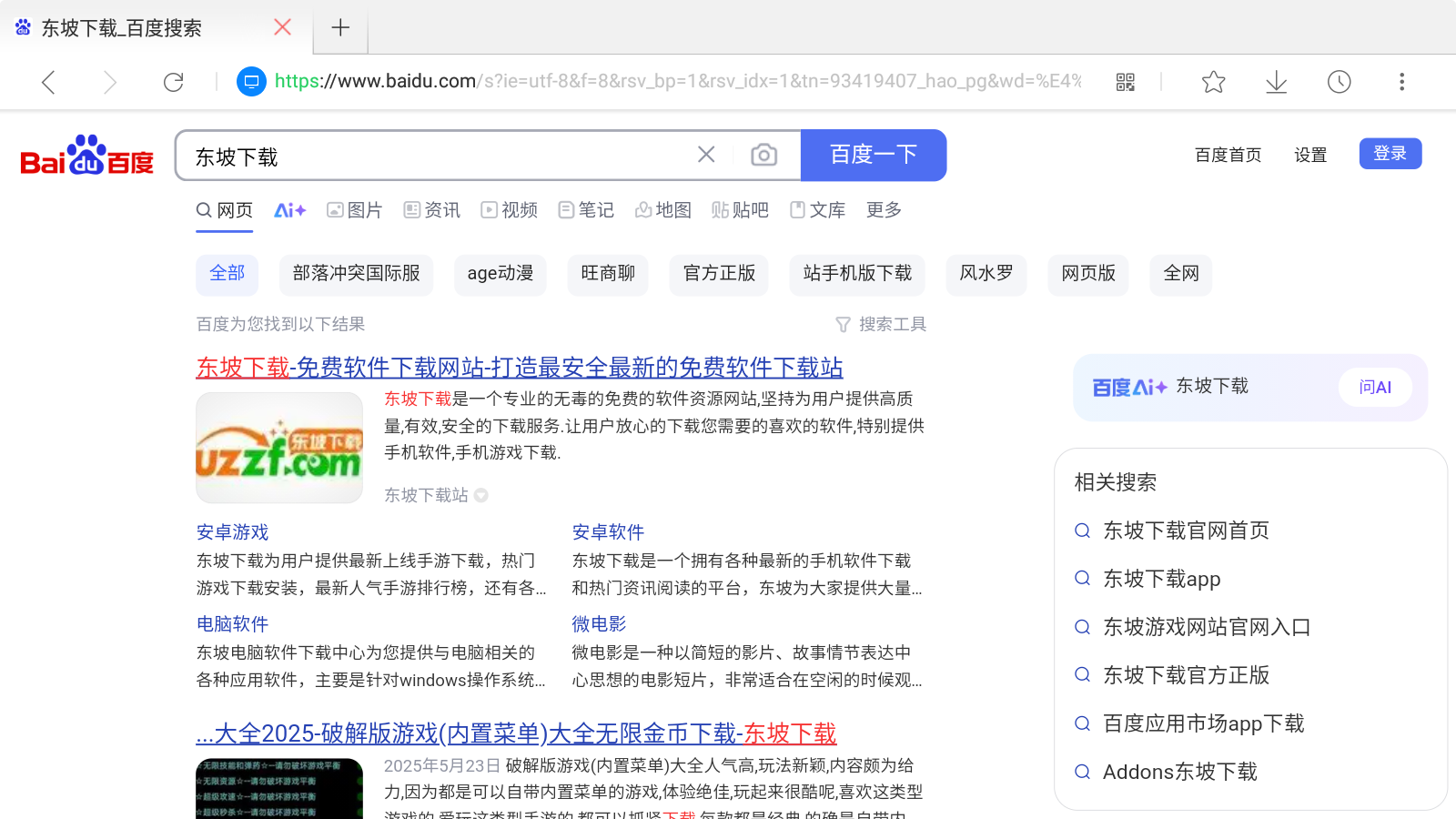Search related 东坡下载app

pyautogui.click(x=1161, y=579)
